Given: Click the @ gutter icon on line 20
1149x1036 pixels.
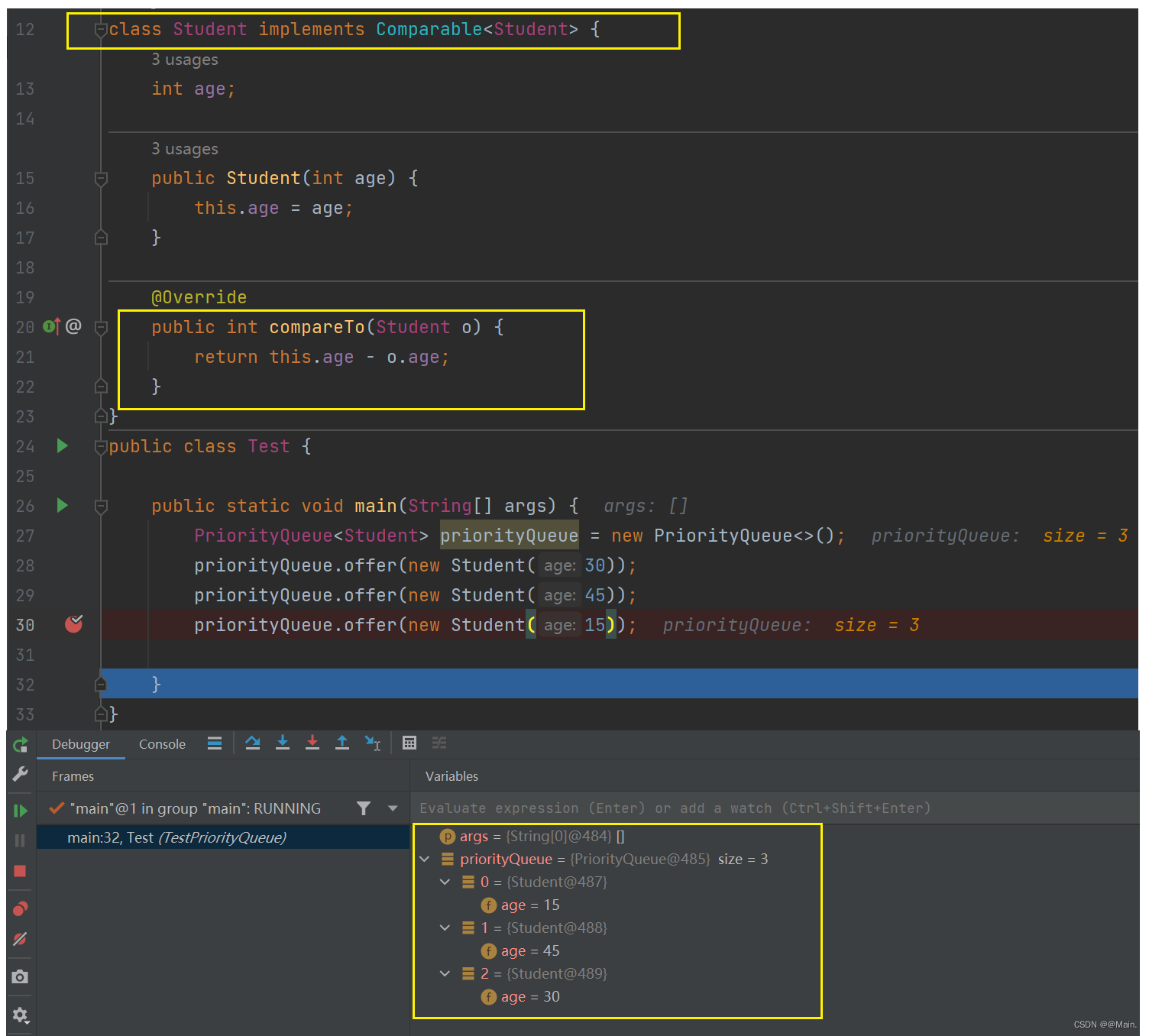Looking at the screenshot, I should pos(73,326).
